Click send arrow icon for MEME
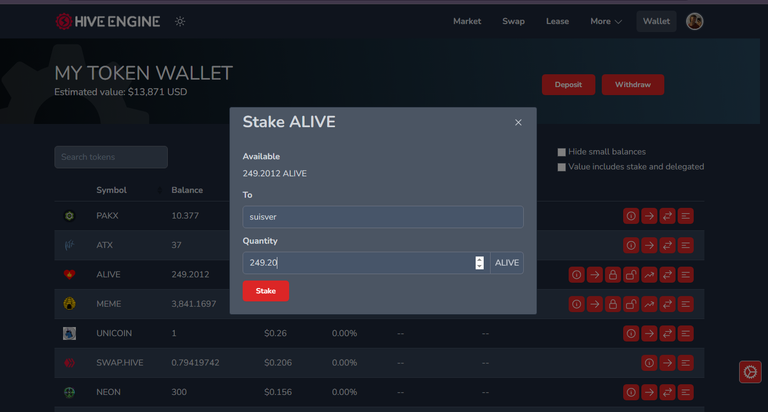The height and width of the screenshot is (412, 768). pos(595,304)
